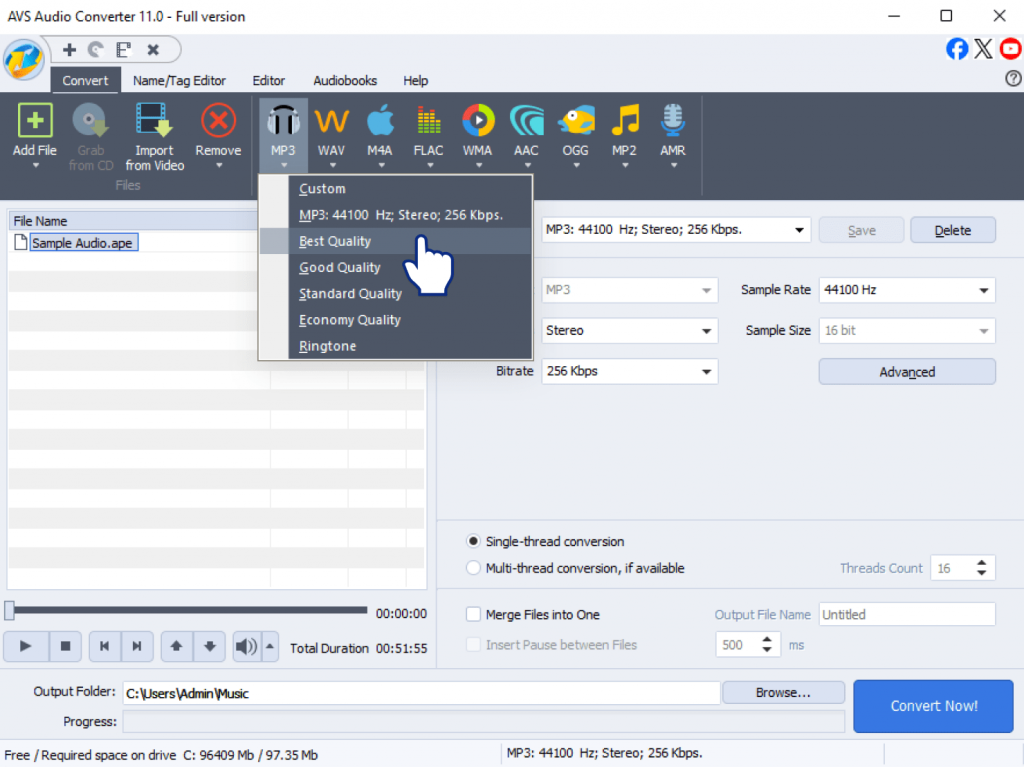This screenshot has height=767, width=1024.
Task: Select the MP3 format icon
Action: tap(283, 122)
